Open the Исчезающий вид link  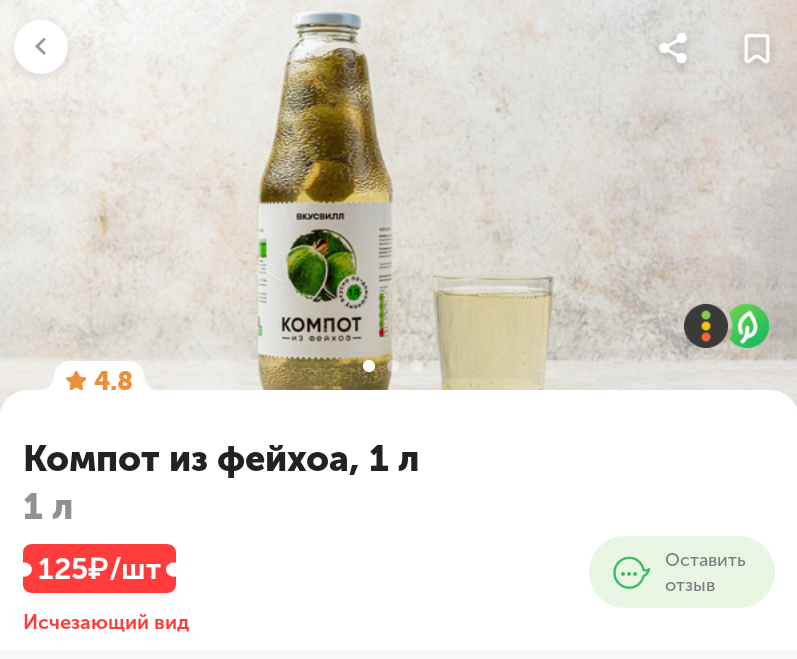(106, 622)
